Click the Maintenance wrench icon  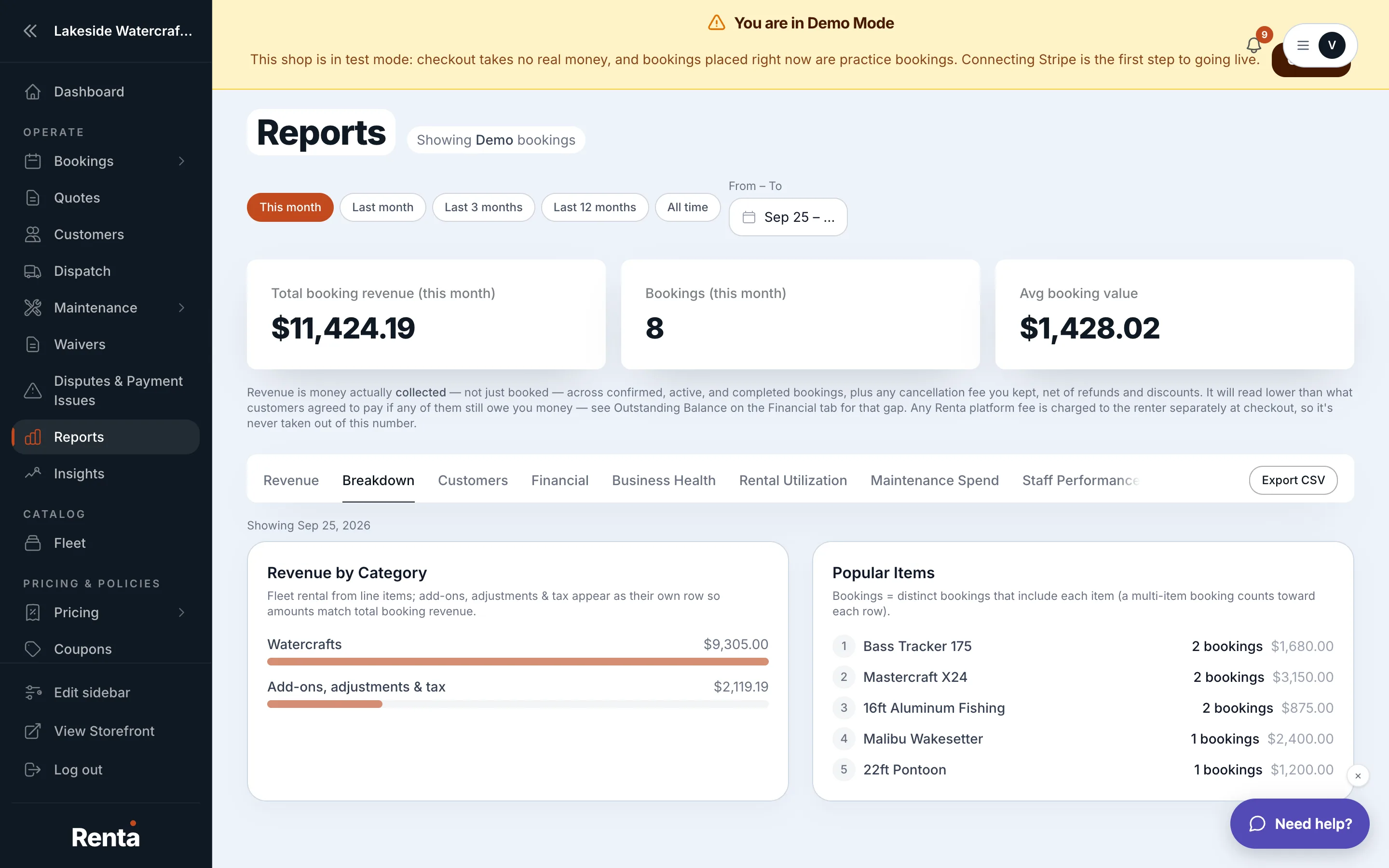coord(33,308)
